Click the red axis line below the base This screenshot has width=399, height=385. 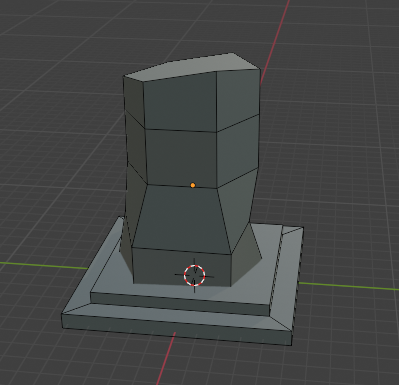[x=166, y=358]
